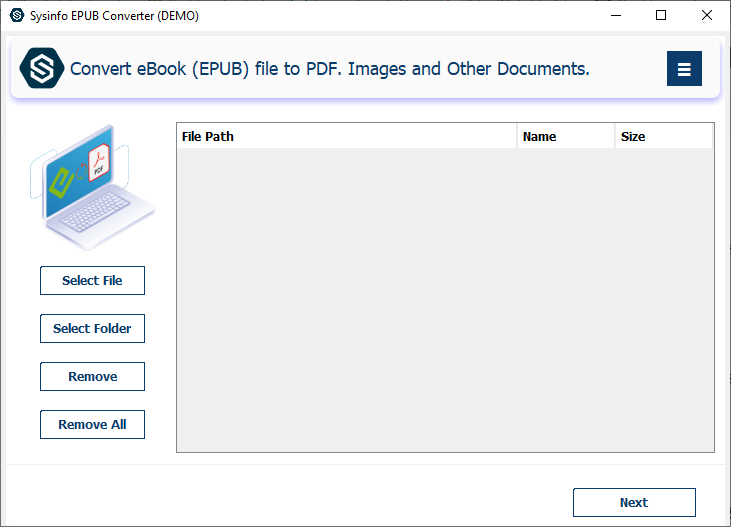Click the Remove button

(x=92, y=377)
